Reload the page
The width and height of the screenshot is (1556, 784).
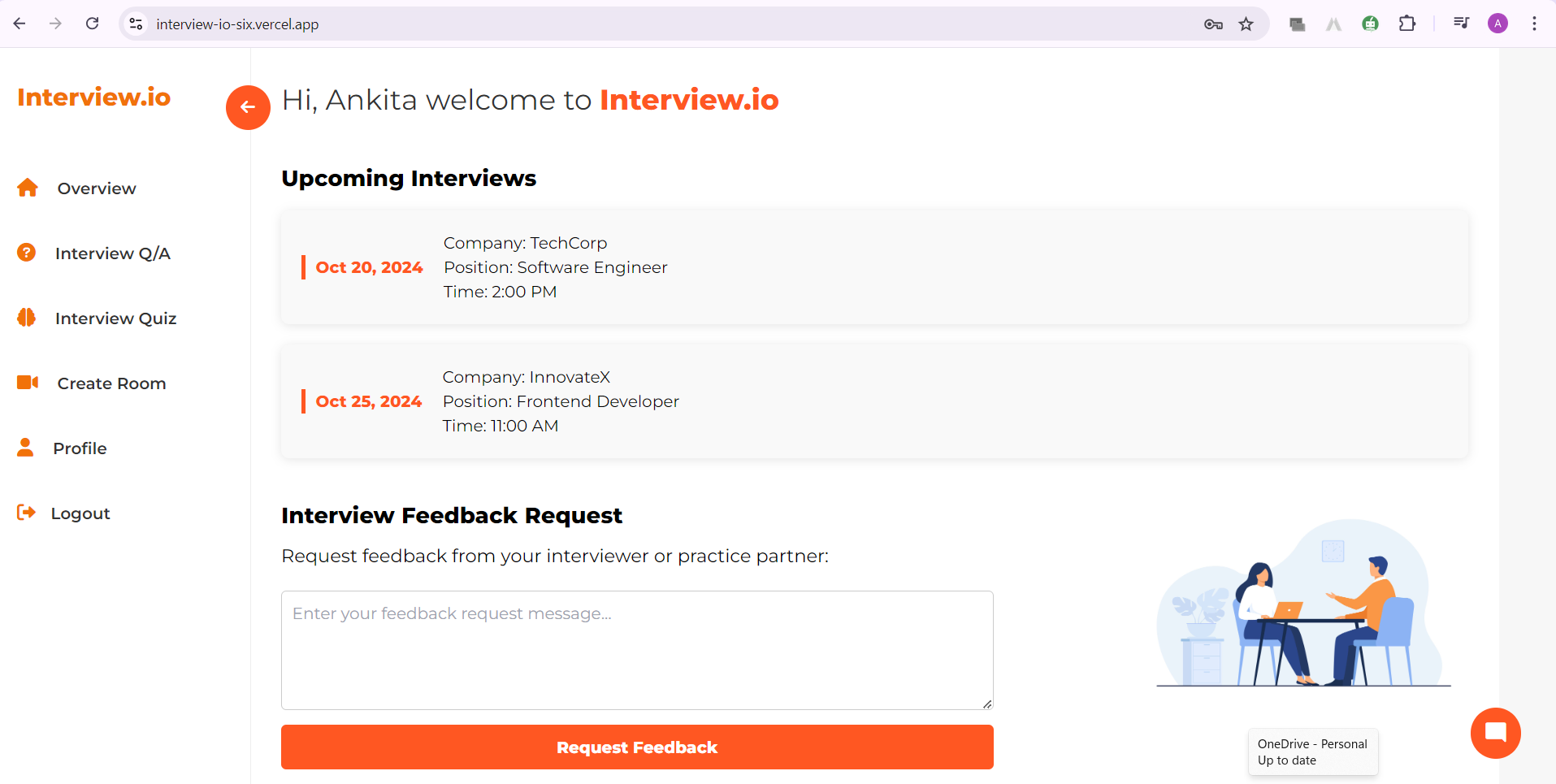click(93, 24)
